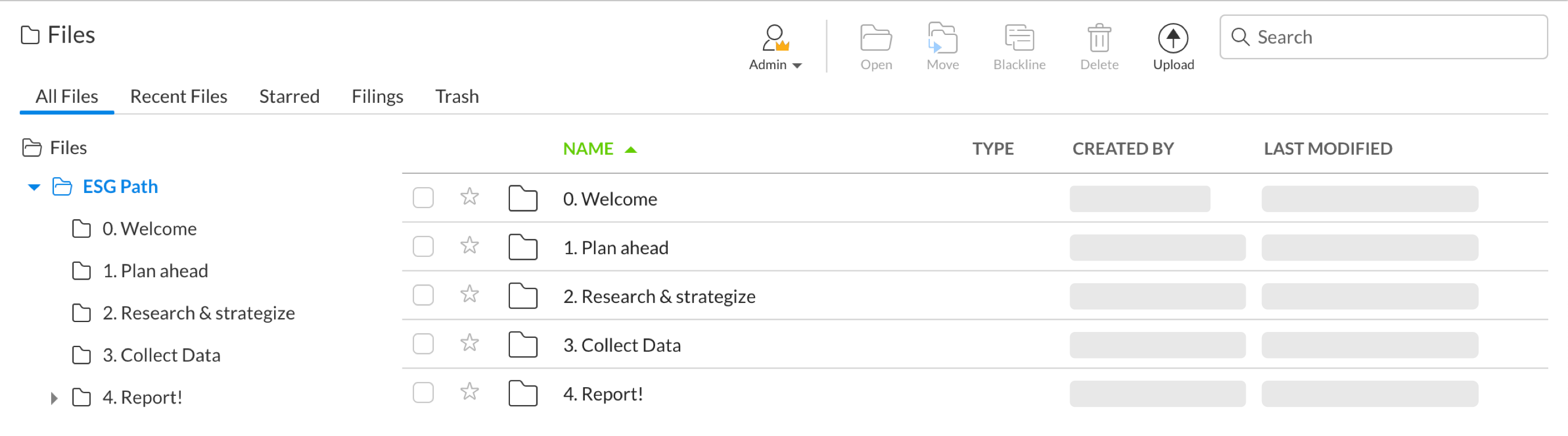Image resolution: width=1568 pixels, height=436 pixels.
Task: Switch to the Starred tab
Action: tap(289, 97)
